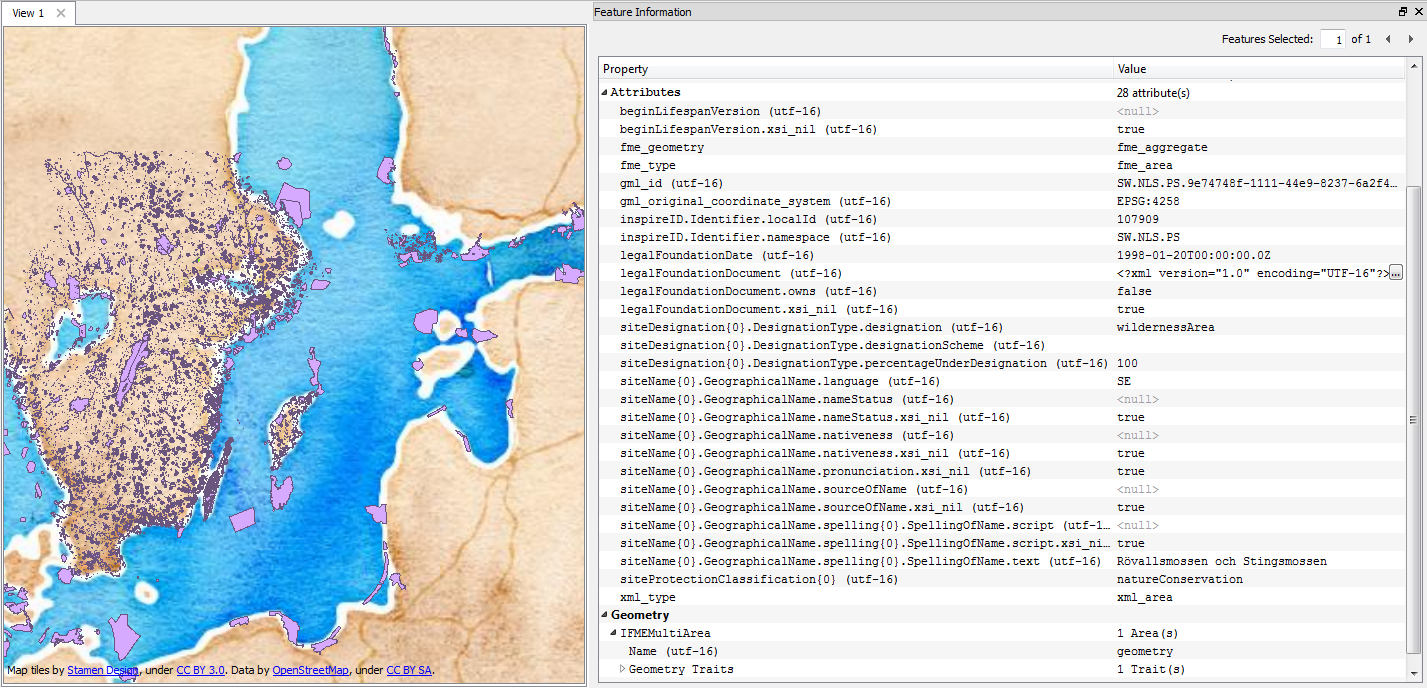Collapse the Geometry section
Image resolution: width=1427 pixels, height=688 pixels.
coord(604,615)
